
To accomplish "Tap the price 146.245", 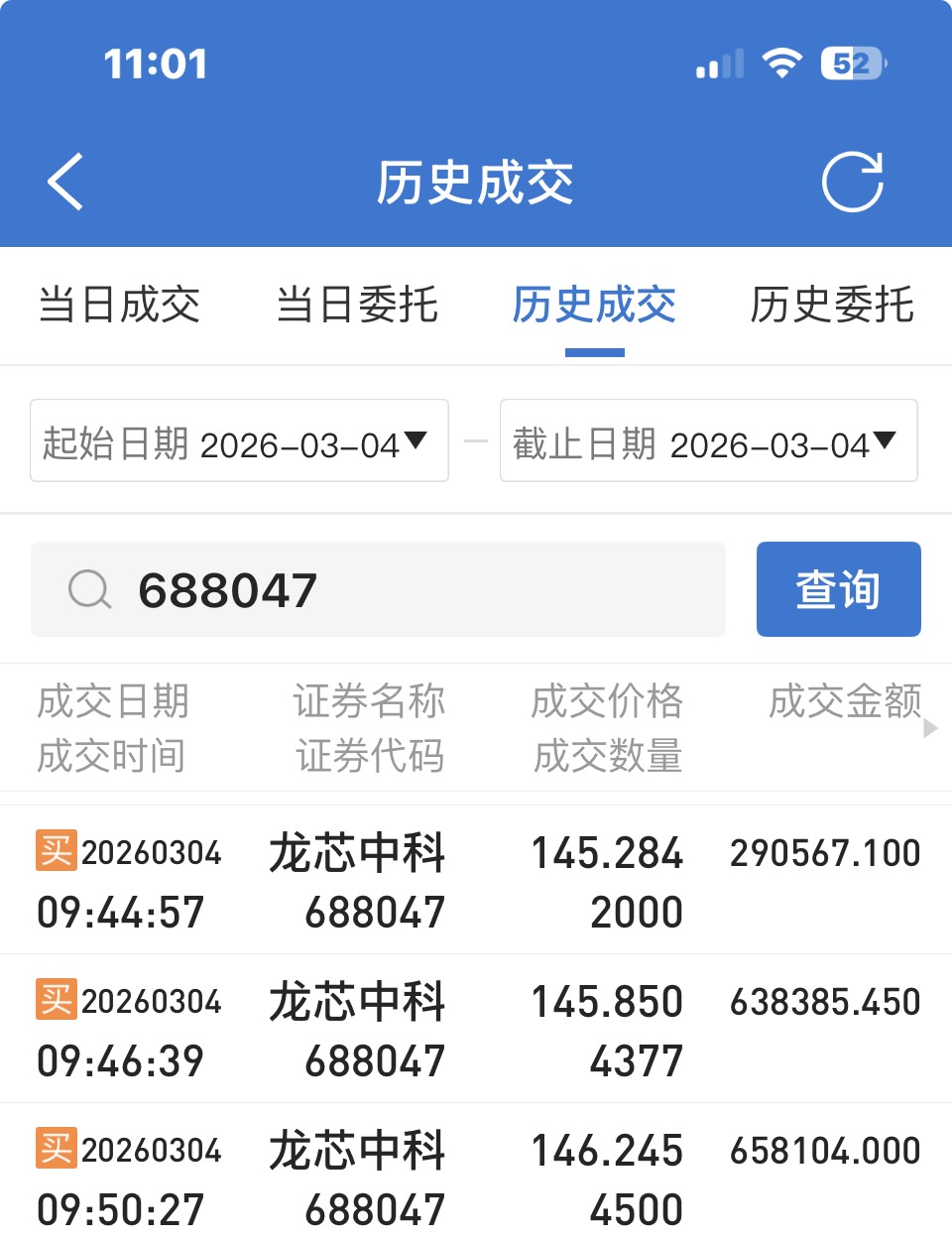I will point(608,1151).
